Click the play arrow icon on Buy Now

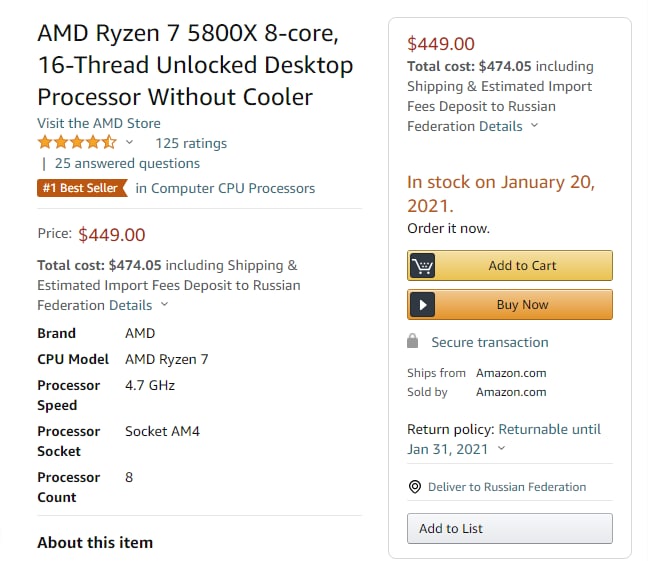tap(422, 305)
